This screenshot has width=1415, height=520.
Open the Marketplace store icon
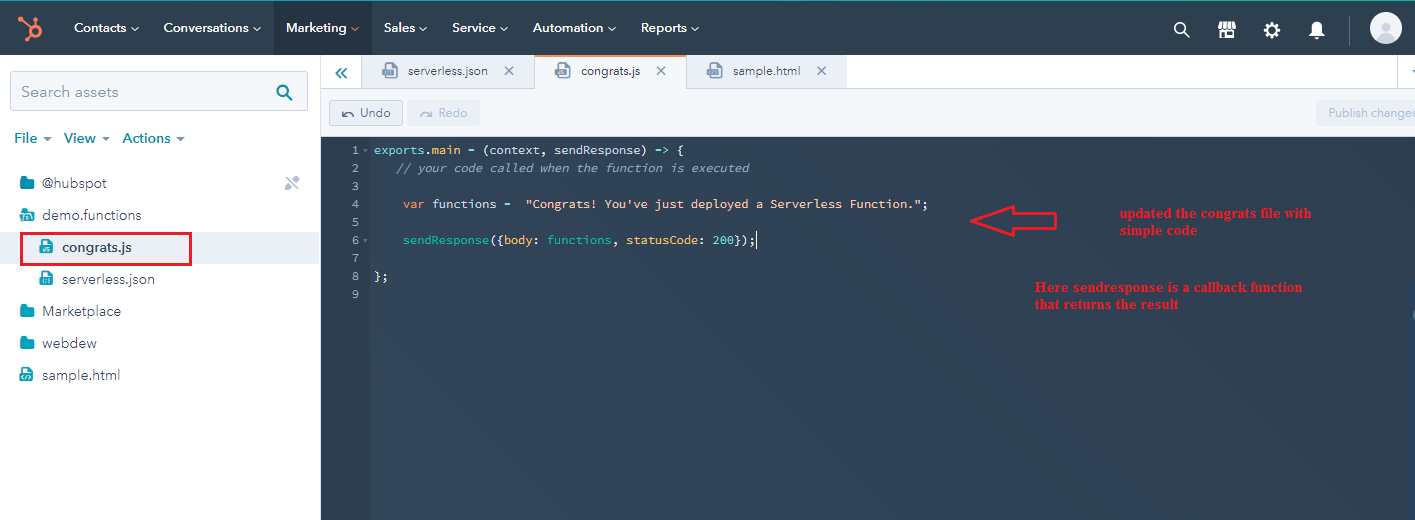coord(1226,30)
